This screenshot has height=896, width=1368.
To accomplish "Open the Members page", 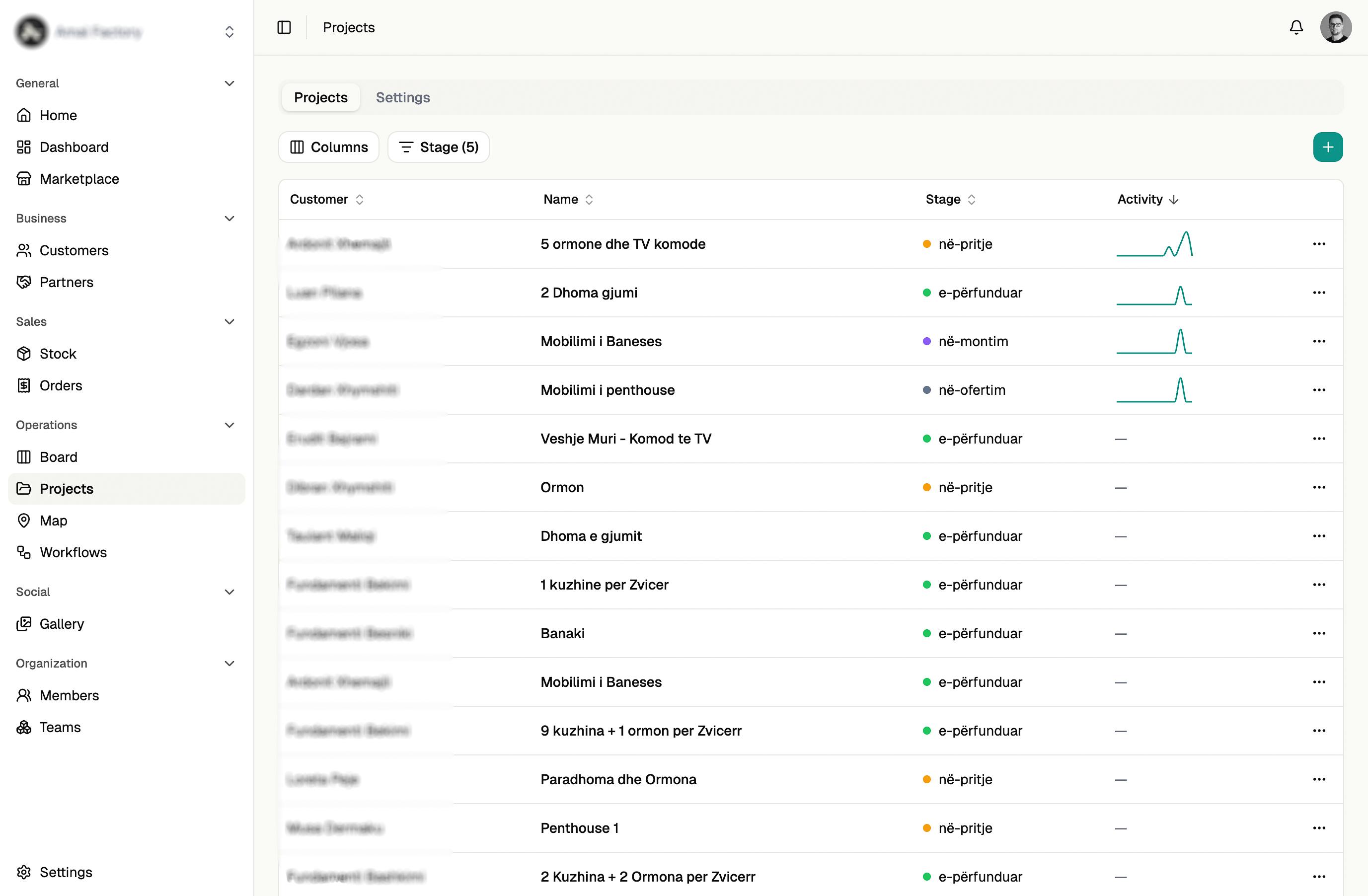I will (x=127, y=695).
